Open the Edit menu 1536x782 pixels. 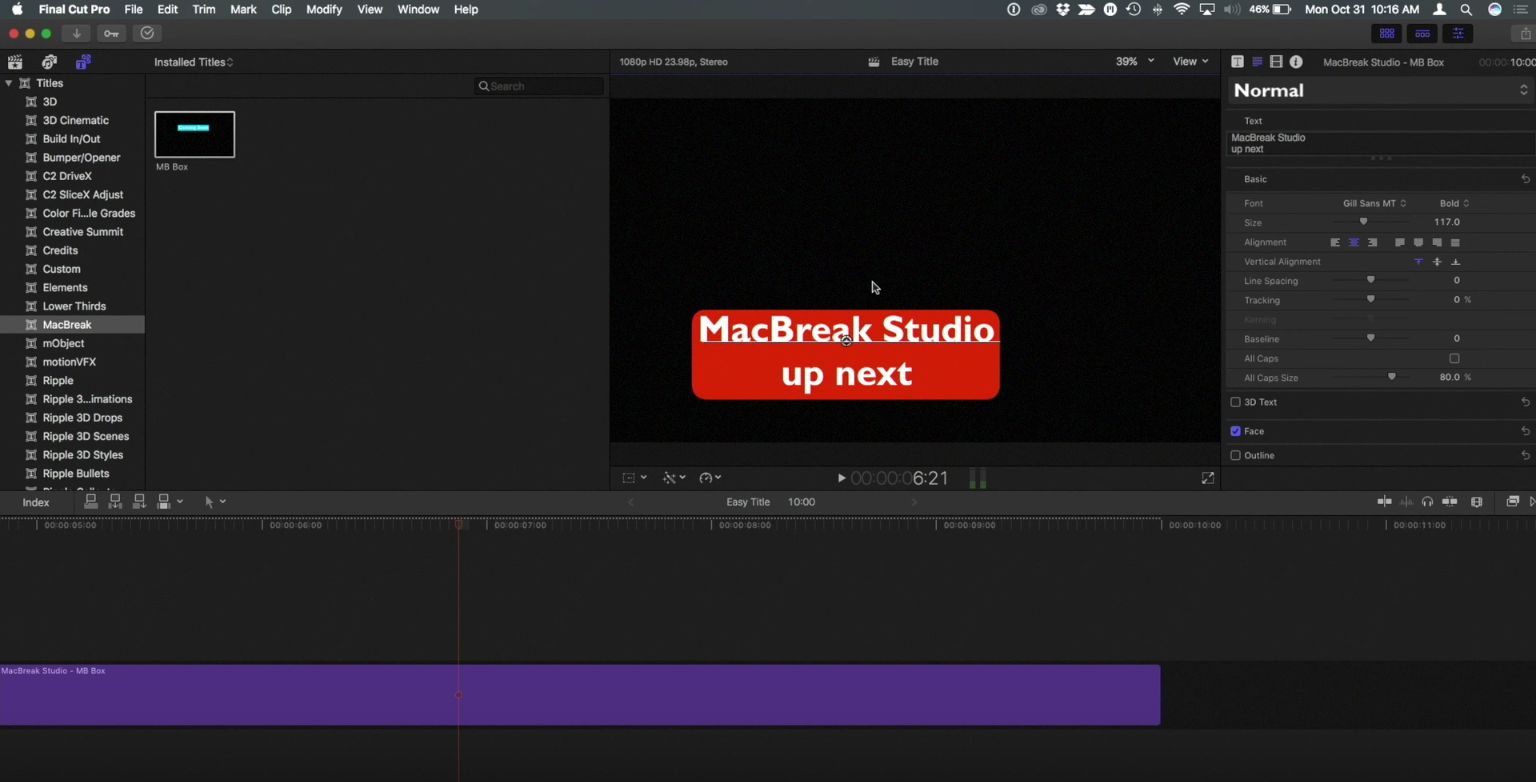(x=167, y=9)
